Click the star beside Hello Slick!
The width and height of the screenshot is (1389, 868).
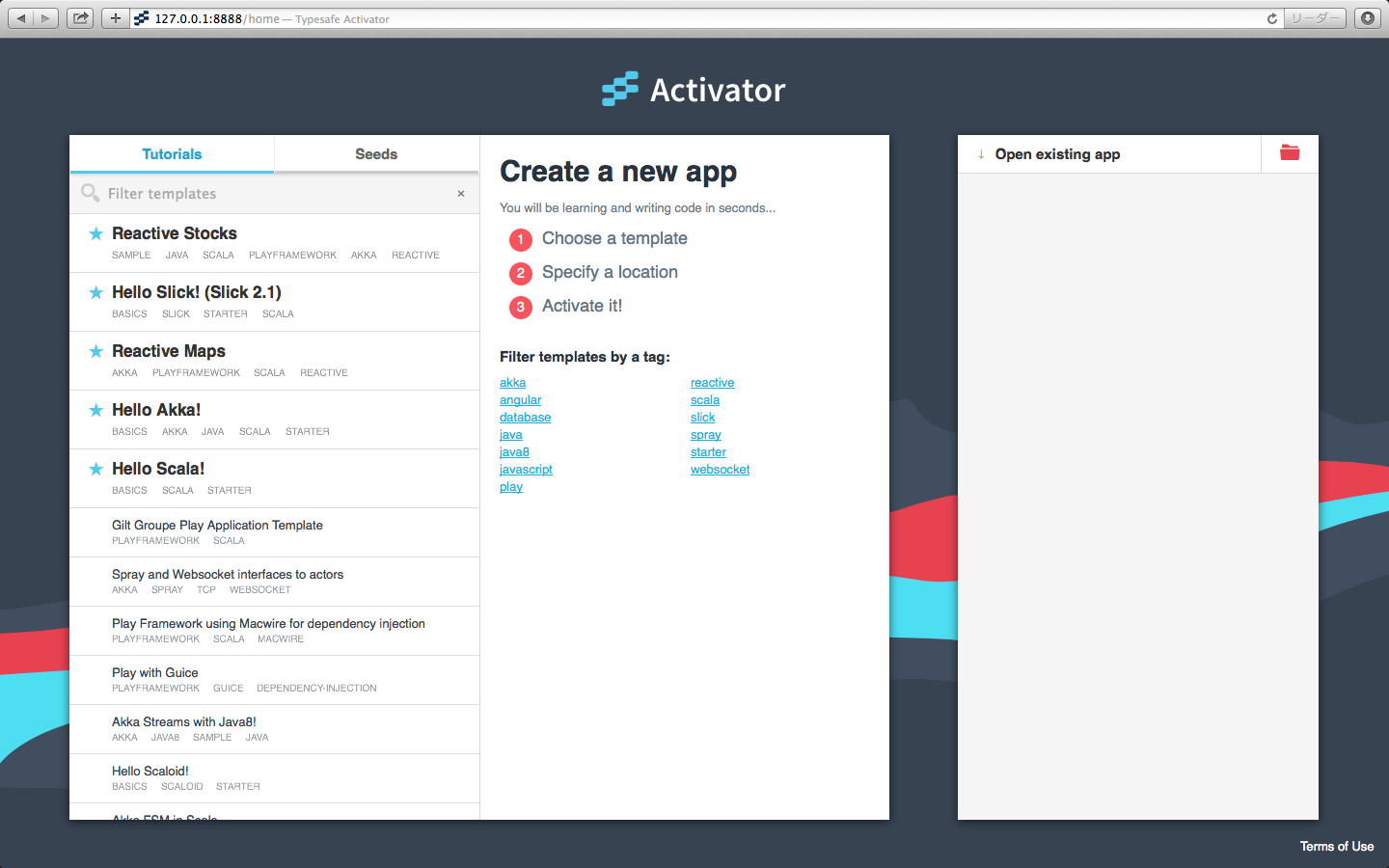(x=95, y=292)
